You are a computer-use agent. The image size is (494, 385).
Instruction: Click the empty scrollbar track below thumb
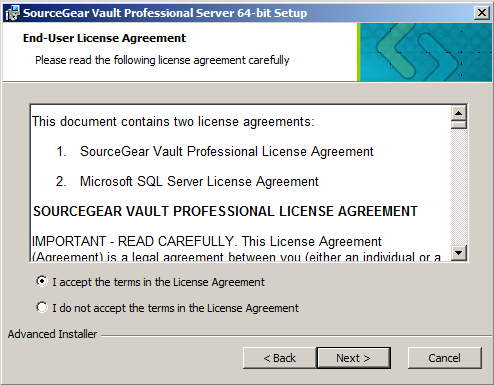point(459,187)
